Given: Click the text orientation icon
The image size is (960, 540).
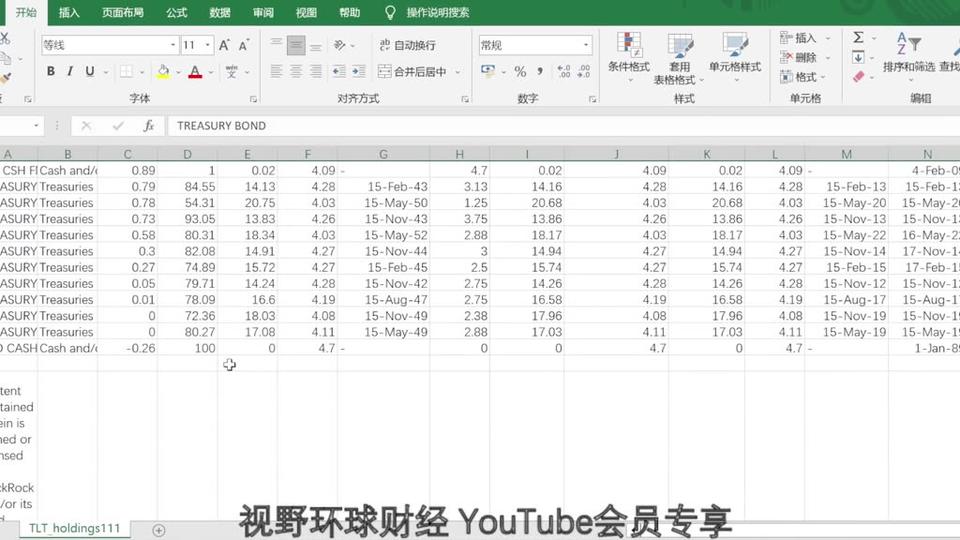Looking at the screenshot, I should pos(340,45).
